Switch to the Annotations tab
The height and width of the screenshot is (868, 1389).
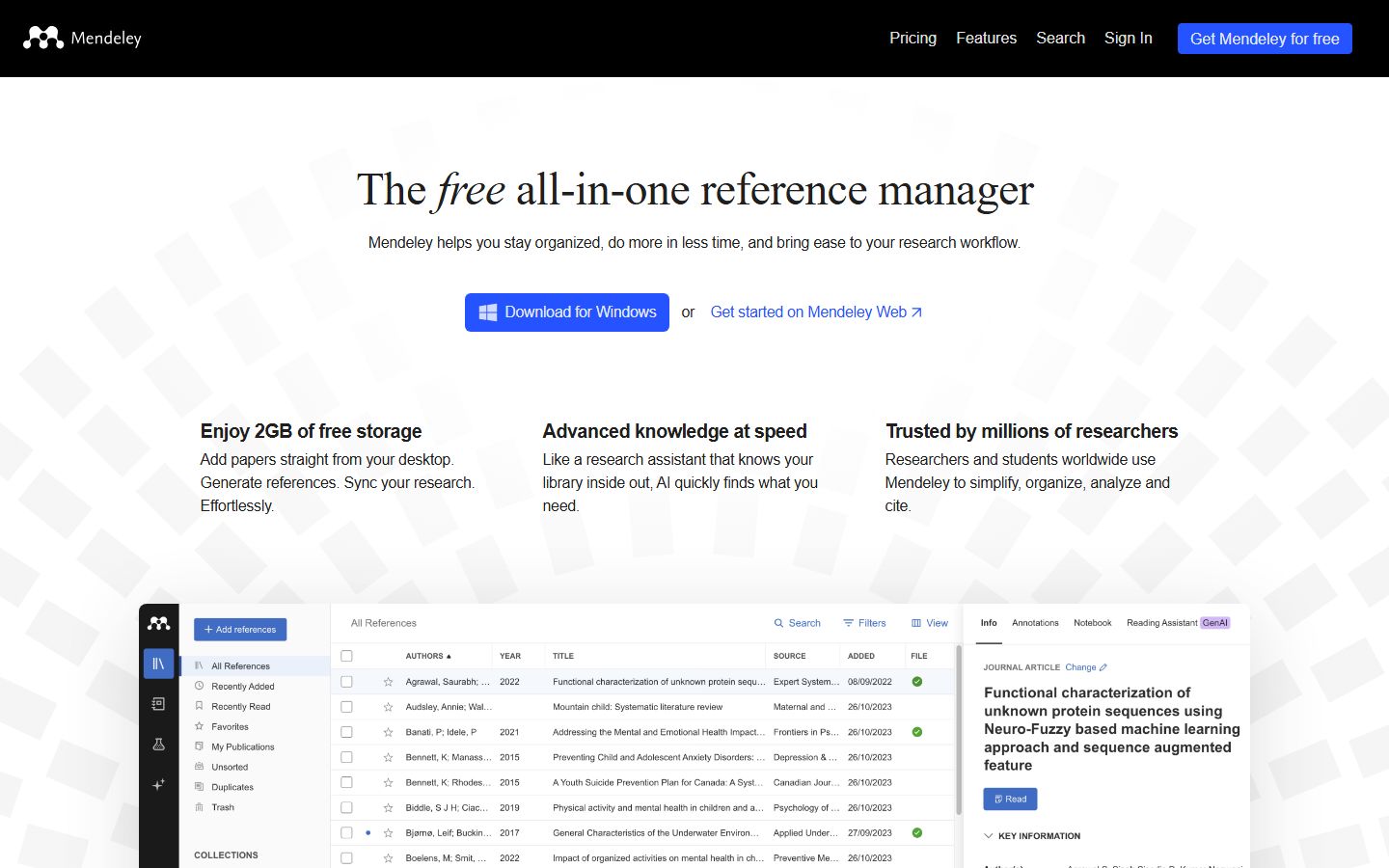(1035, 623)
